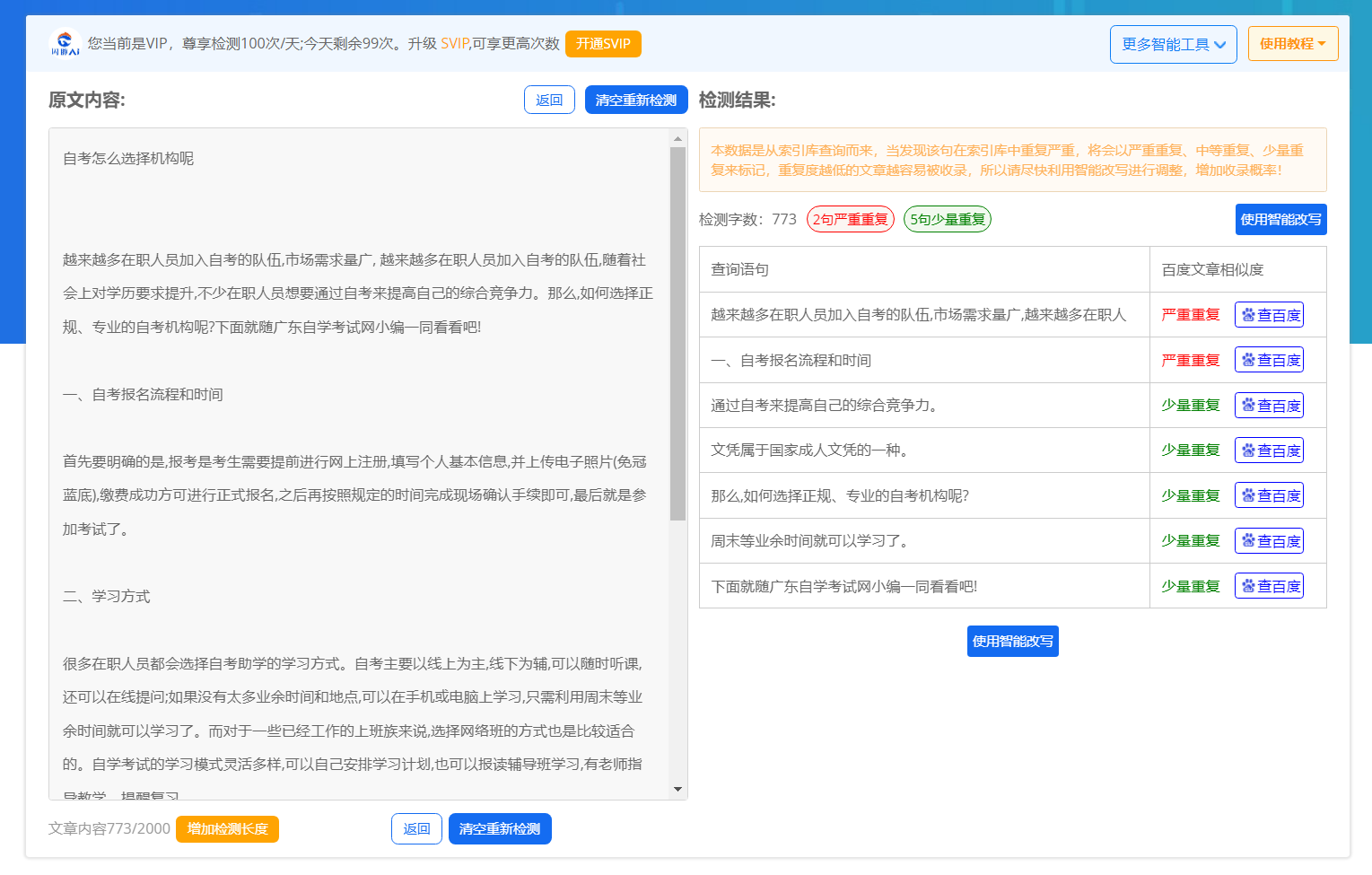Click the 使用智能改写 button below the results table
This screenshot has width=1372, height=875.
click(1013, 642)
